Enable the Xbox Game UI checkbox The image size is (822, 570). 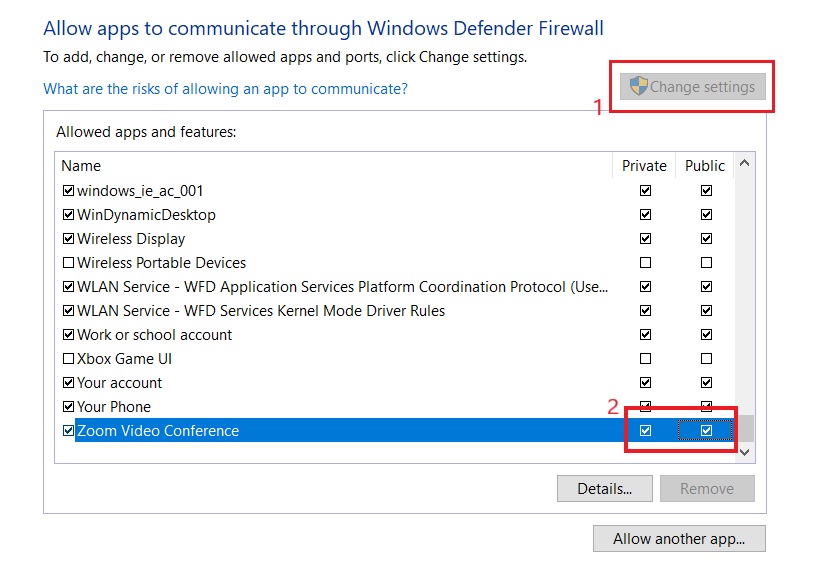tap(68, 359)
